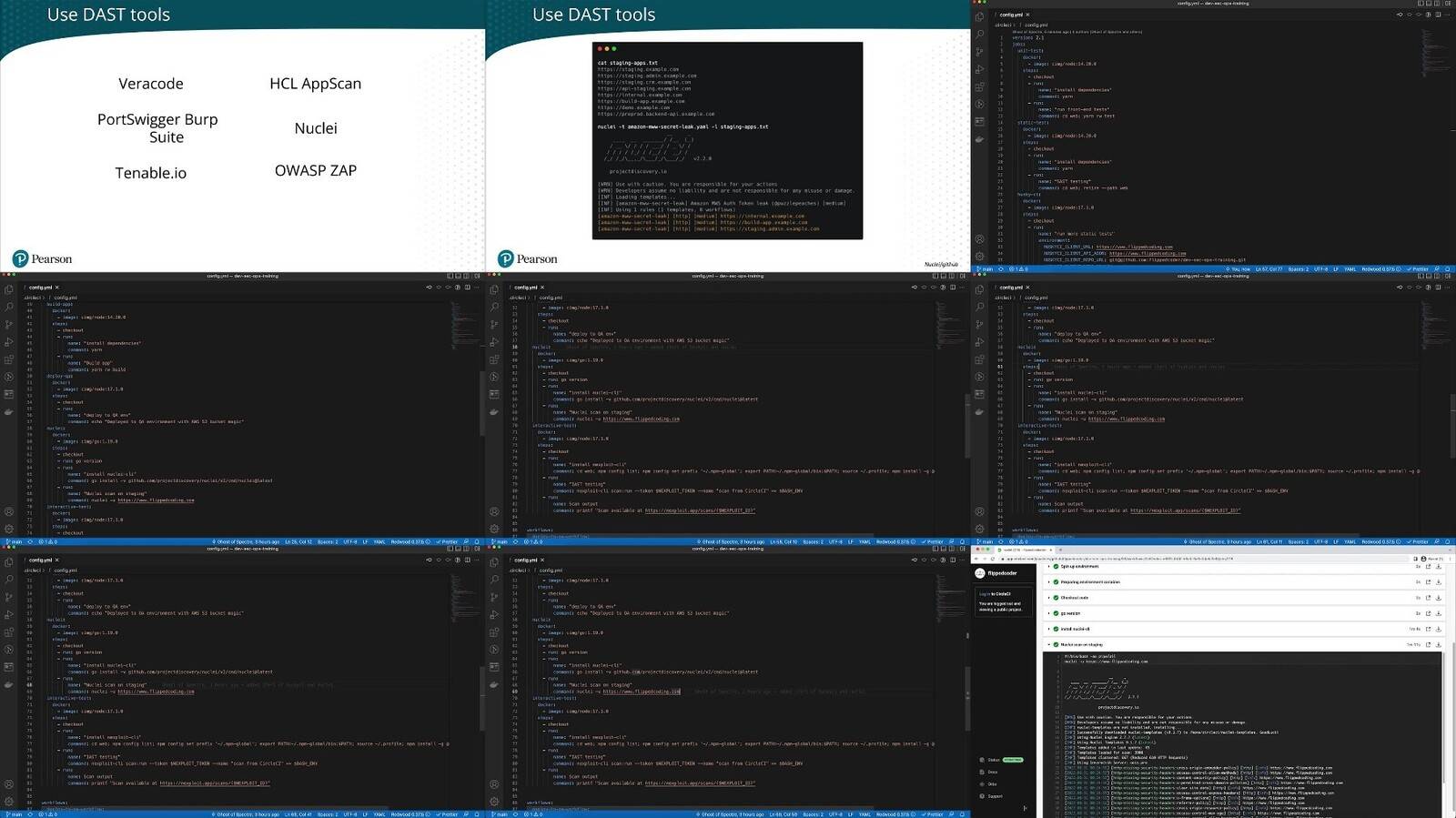Click address bar in CircleCI browser window
The height and width of the screenshot is (818, 1456).
click(1205, 559)
